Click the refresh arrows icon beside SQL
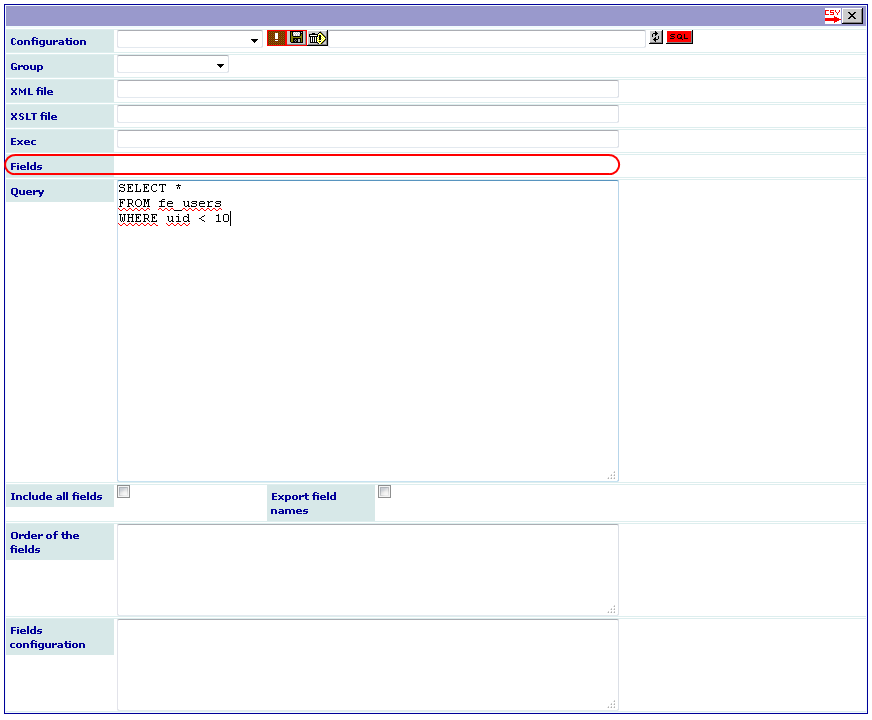Image resolution: width=872 pixels, height=720 pixels. (656, 37)
